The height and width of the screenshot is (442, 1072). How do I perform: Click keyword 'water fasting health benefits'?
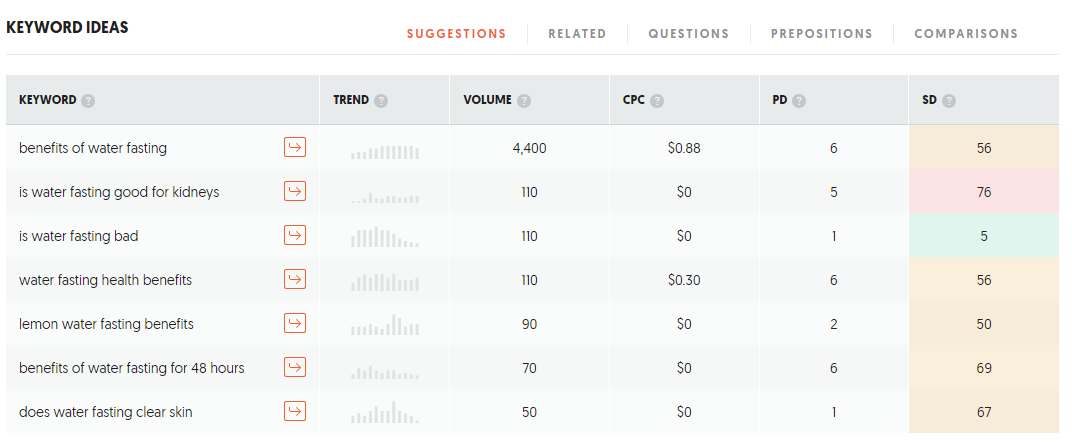pyautogui.click(x=105, y=280)
